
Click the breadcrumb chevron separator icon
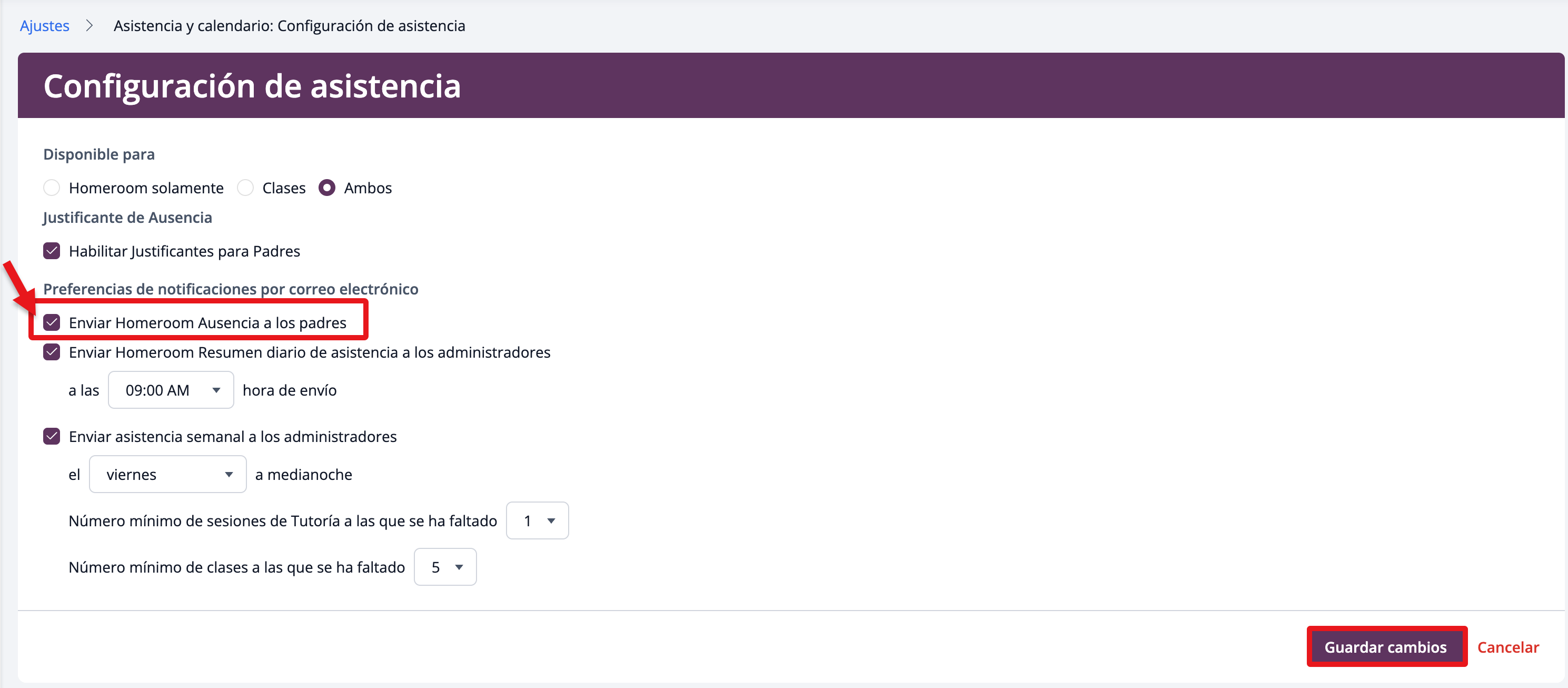(90, 26)
